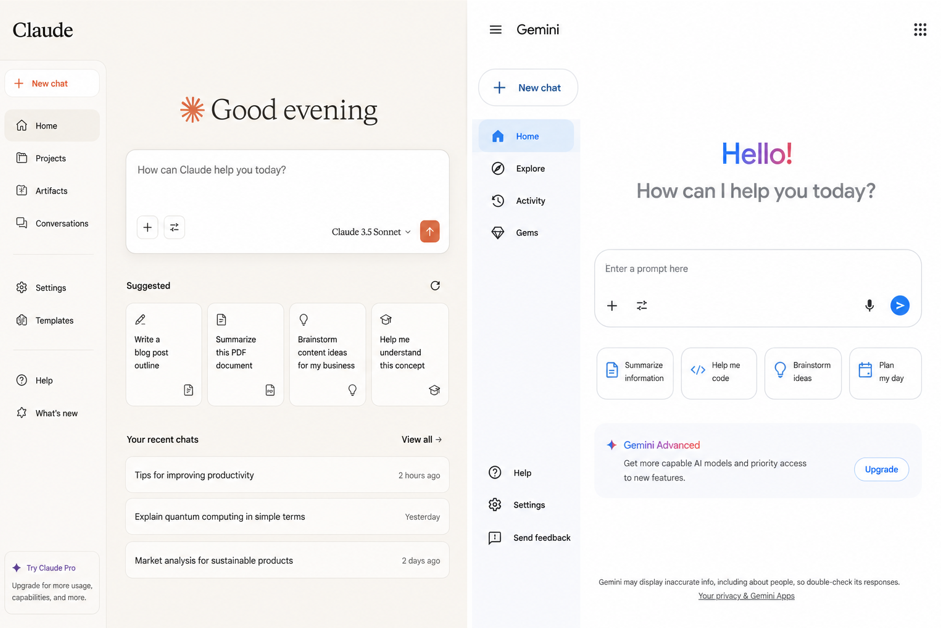The width and height of the screenshot is (941, 628).
Task: Click the Projects icon in Claude sidebar
Action: (22, 158)
